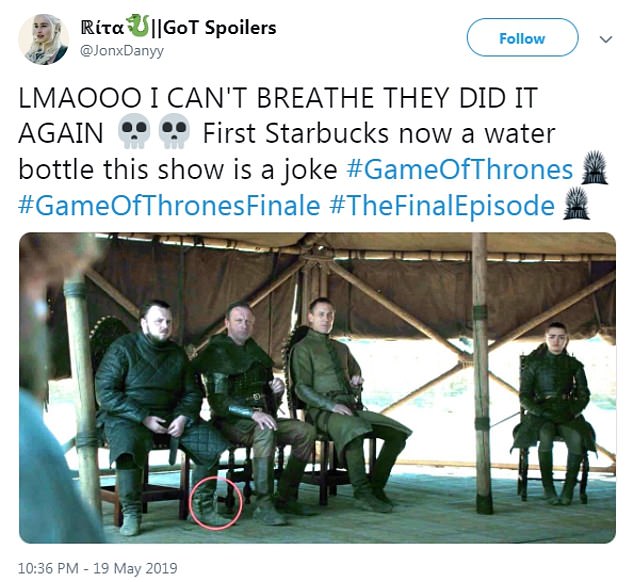Click Iron Throne emoji after #GameOfThrones
634x582 pixels.
point(594,167)
